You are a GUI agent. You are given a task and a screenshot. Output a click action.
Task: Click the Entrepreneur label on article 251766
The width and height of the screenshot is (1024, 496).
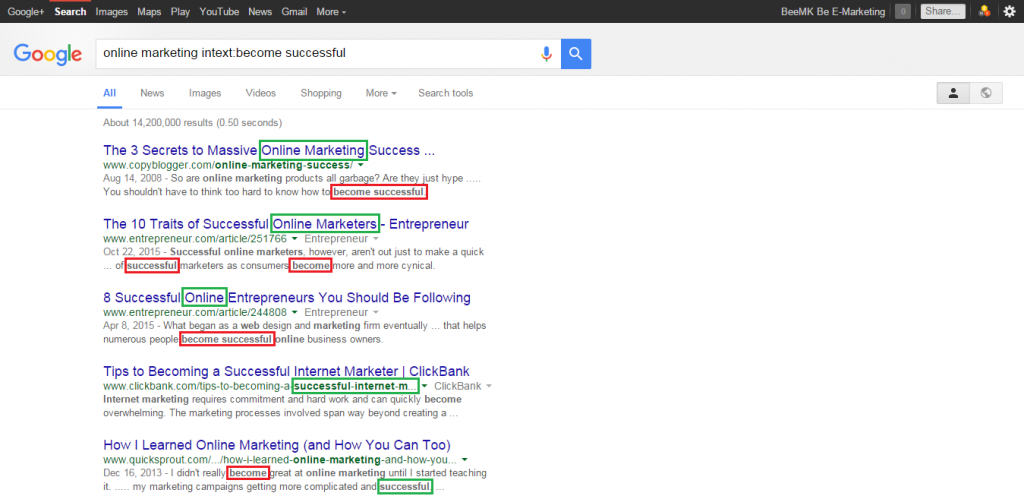[x=336, y=239]
